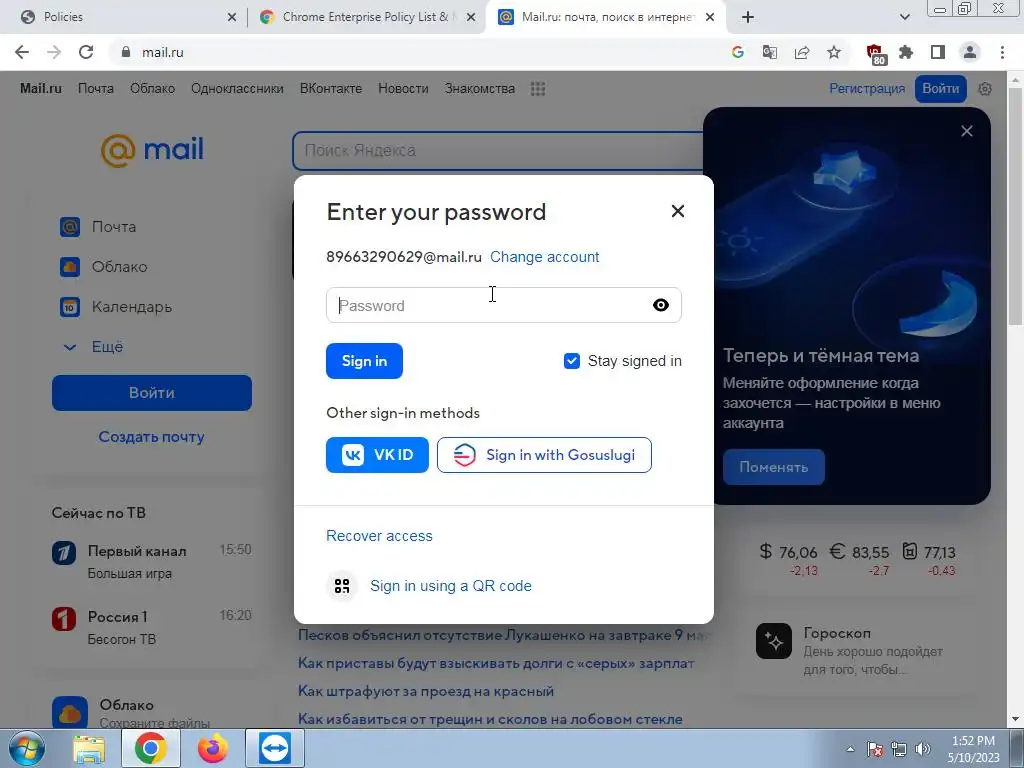This screenshot has height=768, width=1024.
Task: Toggle the Stay signed in checkbox
Action: [x=571, y=361]
